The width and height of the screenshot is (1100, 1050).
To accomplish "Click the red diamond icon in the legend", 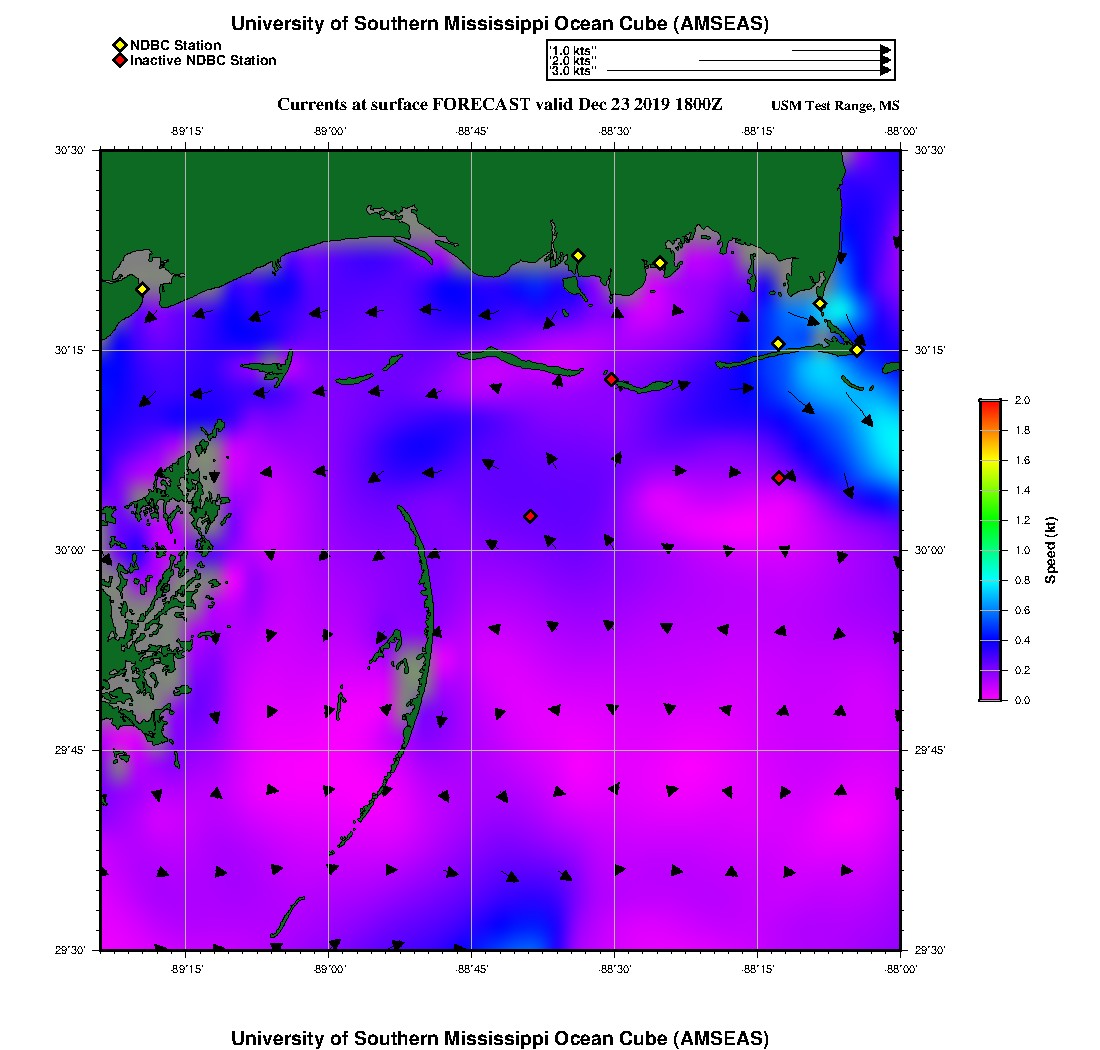I will point(119,60).
